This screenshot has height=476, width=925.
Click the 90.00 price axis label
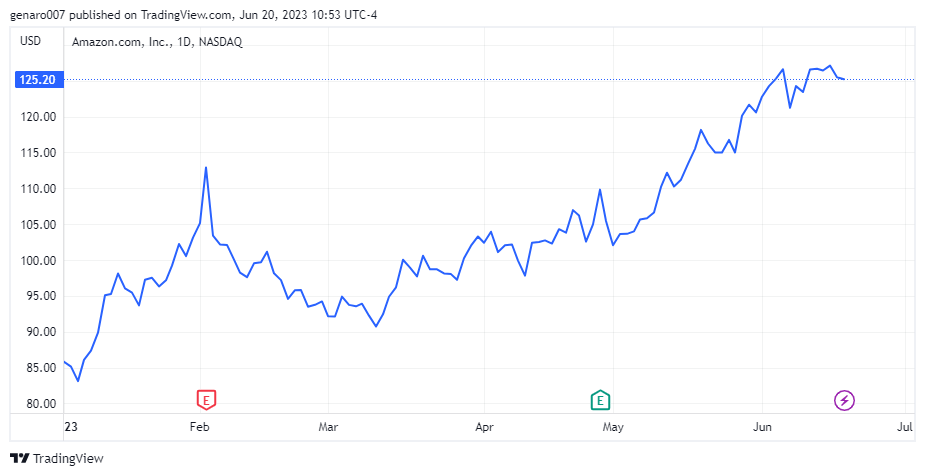43,332
